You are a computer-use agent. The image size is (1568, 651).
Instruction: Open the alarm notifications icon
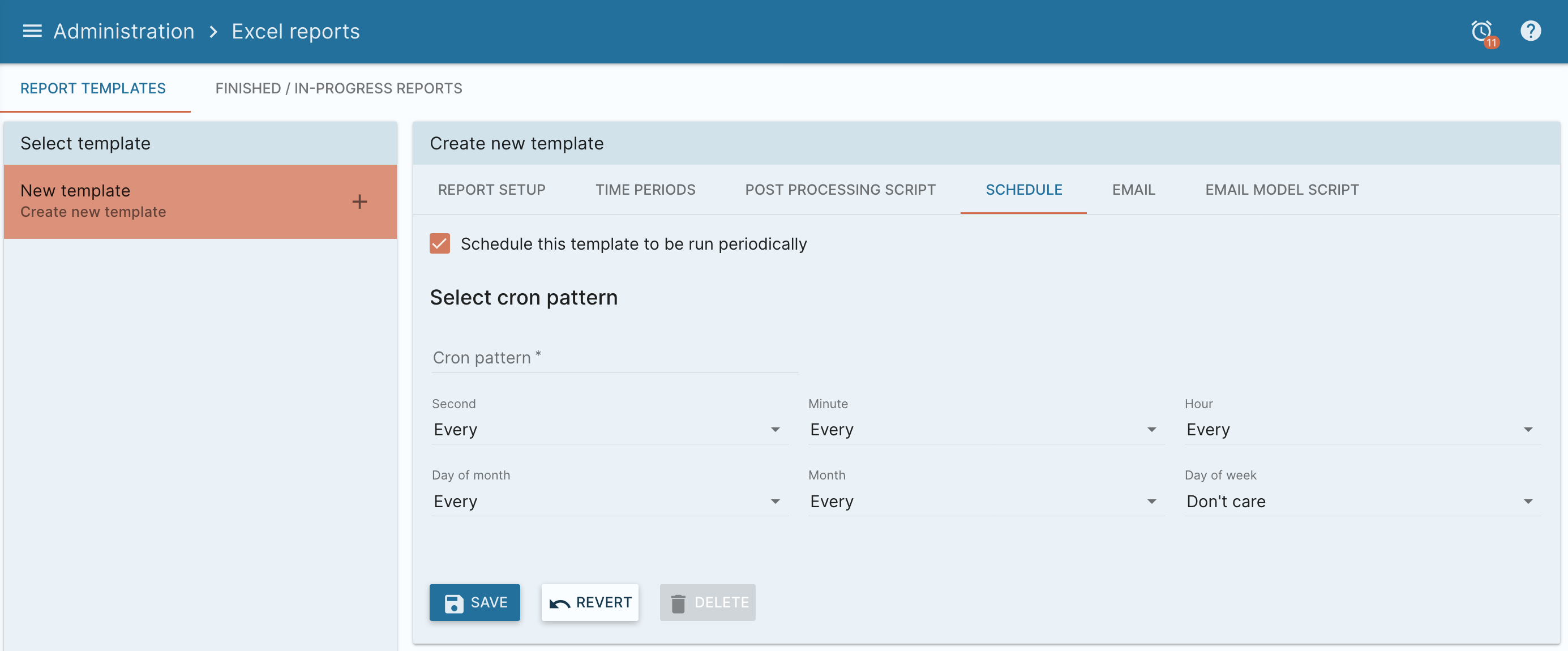click(1482, 32)
